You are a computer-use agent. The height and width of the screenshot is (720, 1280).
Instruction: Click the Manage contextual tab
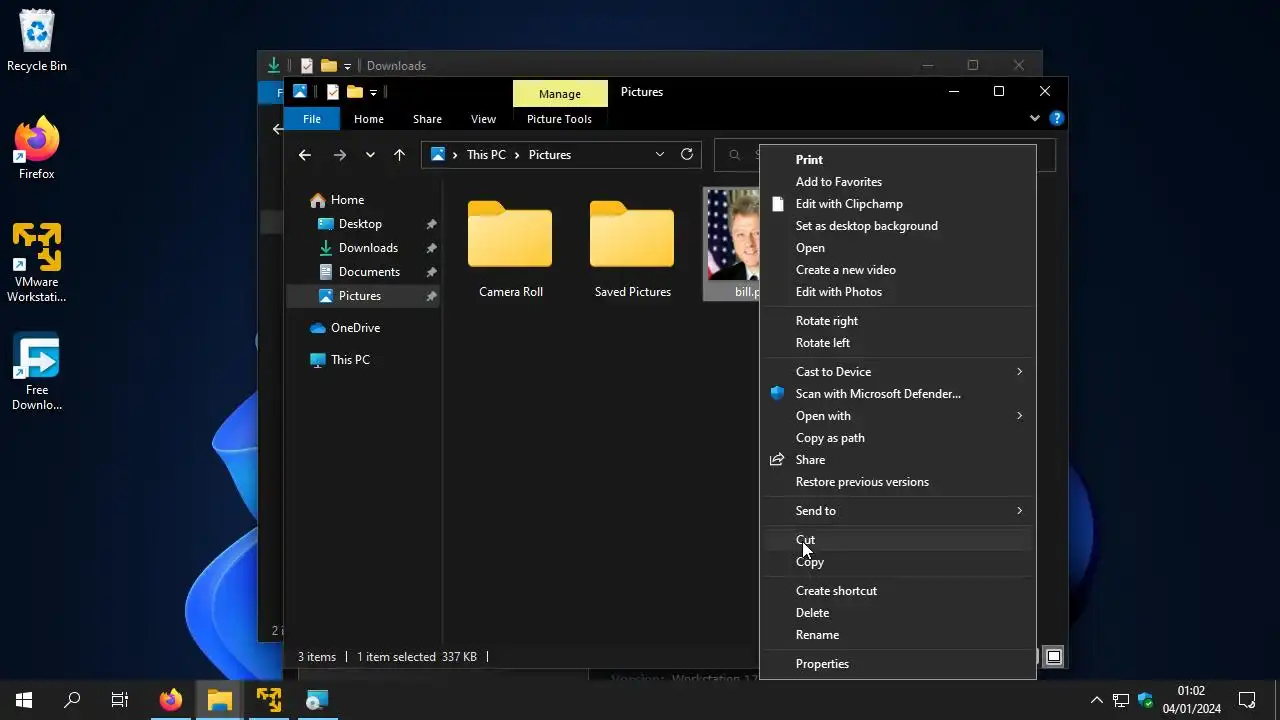coord(560,93)
